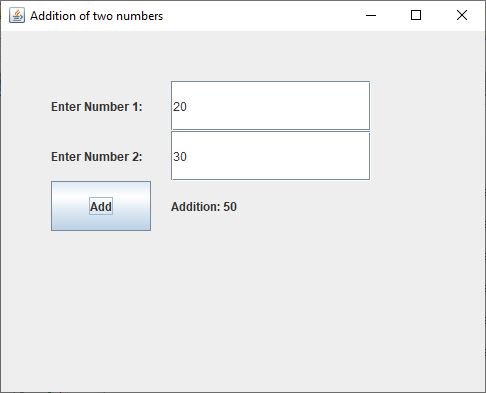
Task: Click the window title "Addition of two numbers"
Action: (x=97, y=16)
